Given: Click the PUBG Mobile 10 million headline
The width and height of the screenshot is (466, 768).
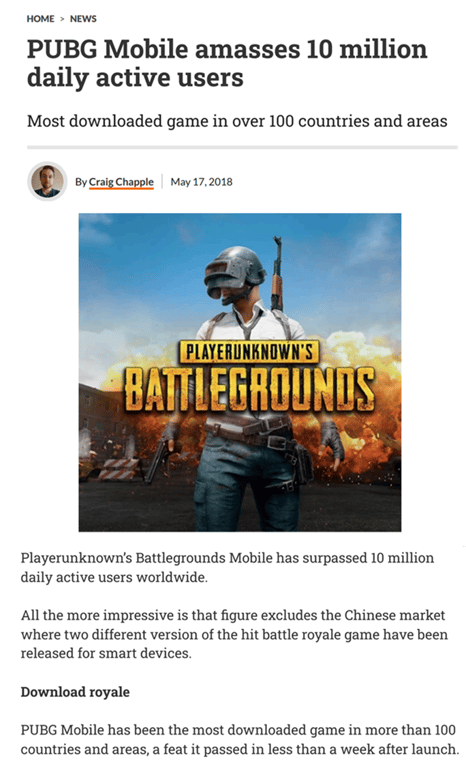Looking at the screenshot, I should [227, 63].
